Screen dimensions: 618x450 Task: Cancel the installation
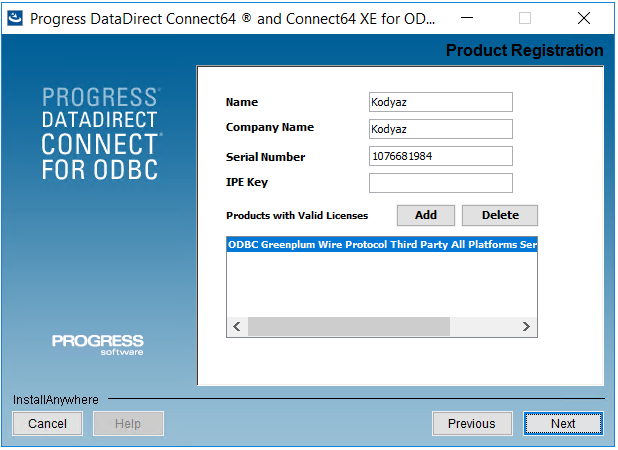point(47,424)
